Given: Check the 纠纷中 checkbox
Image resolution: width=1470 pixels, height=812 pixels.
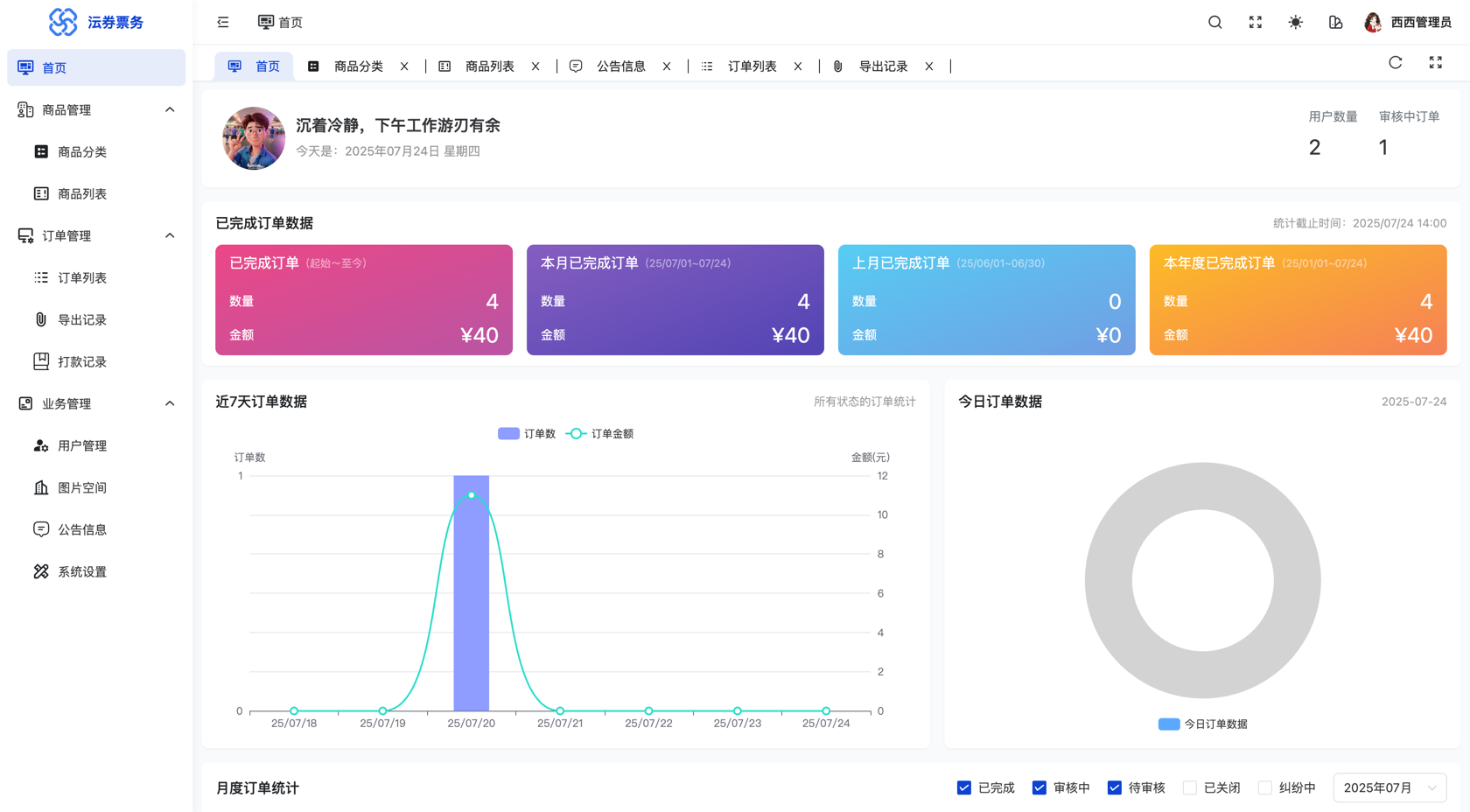Looking at the screenshot, I should pyautogui.click(x=1264, y=787).
